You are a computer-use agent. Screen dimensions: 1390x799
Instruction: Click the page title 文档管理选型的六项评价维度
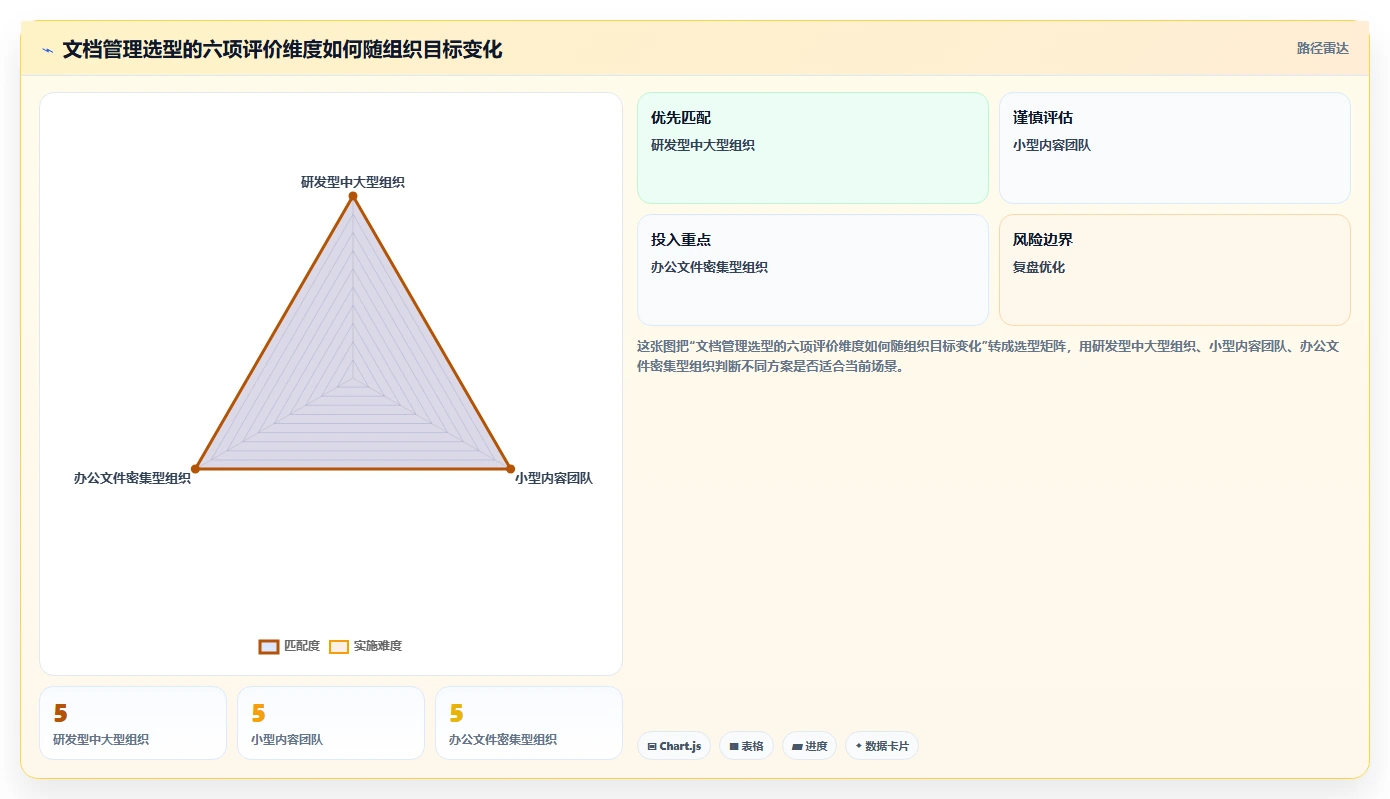coord(282,49)
